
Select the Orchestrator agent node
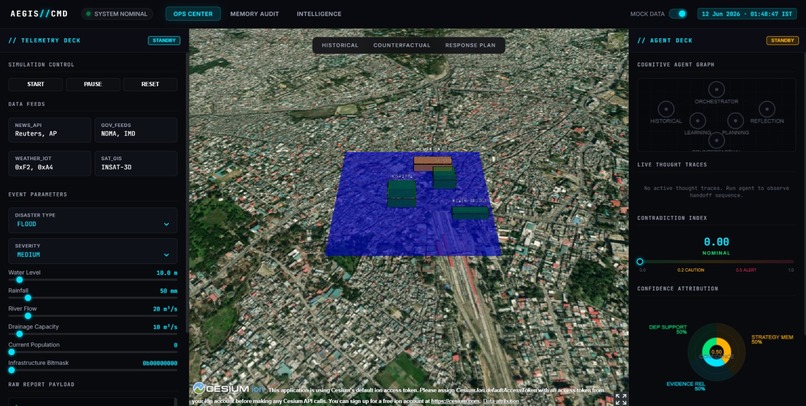717,89
